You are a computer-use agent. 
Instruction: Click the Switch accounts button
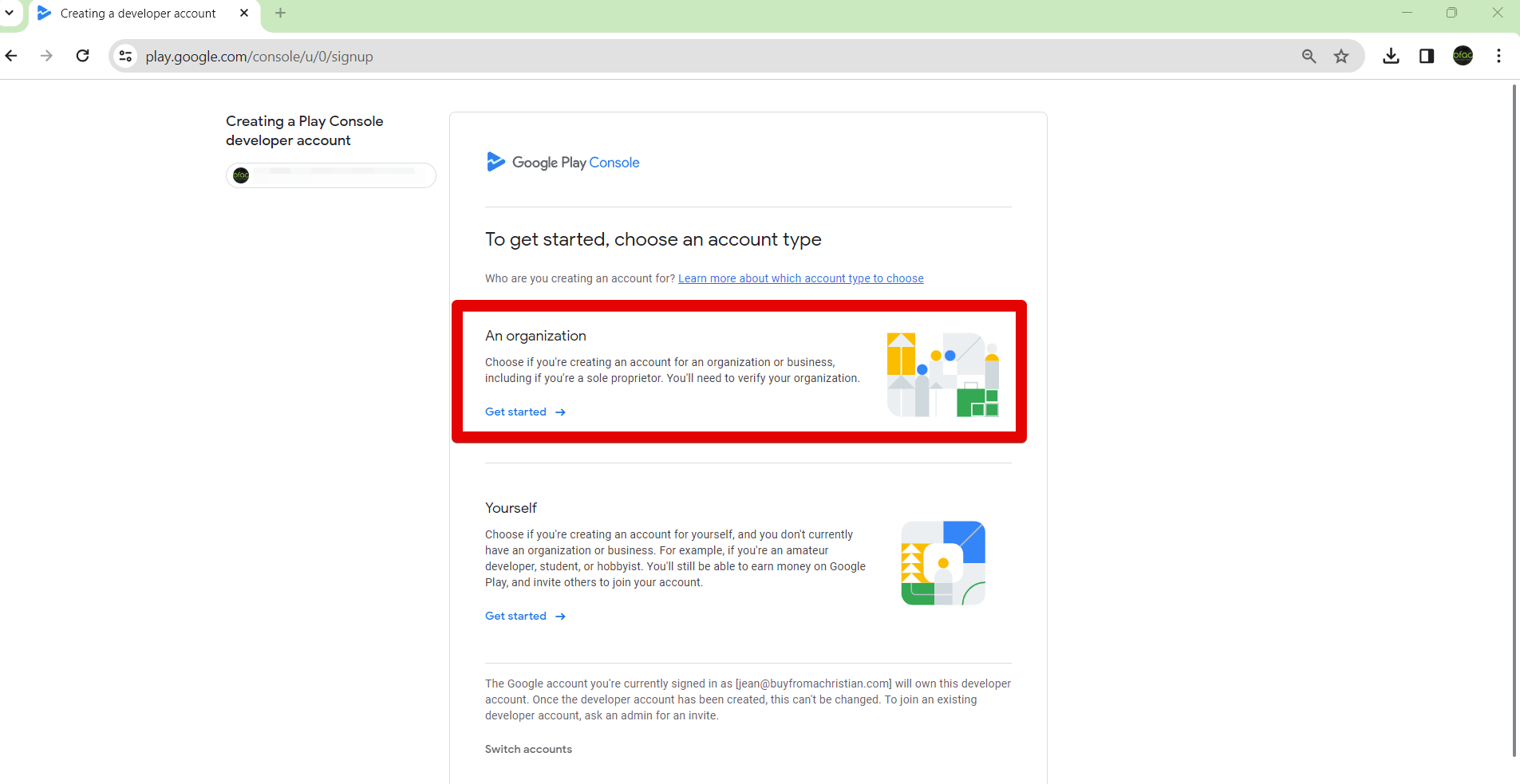(x=528, y=749)
